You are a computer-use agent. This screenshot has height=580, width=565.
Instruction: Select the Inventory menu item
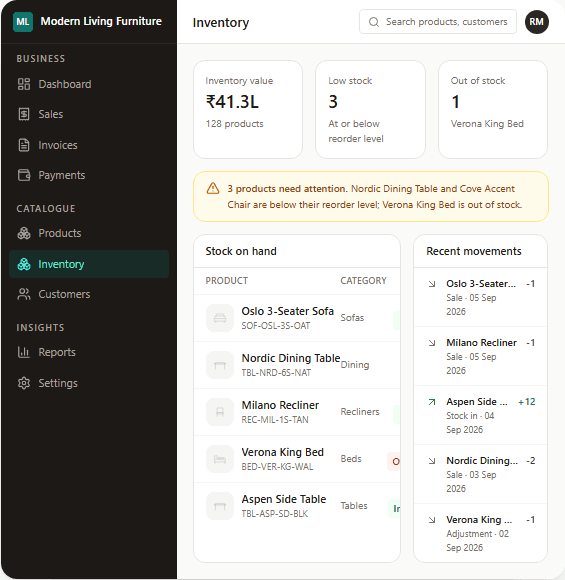[89, 264]
